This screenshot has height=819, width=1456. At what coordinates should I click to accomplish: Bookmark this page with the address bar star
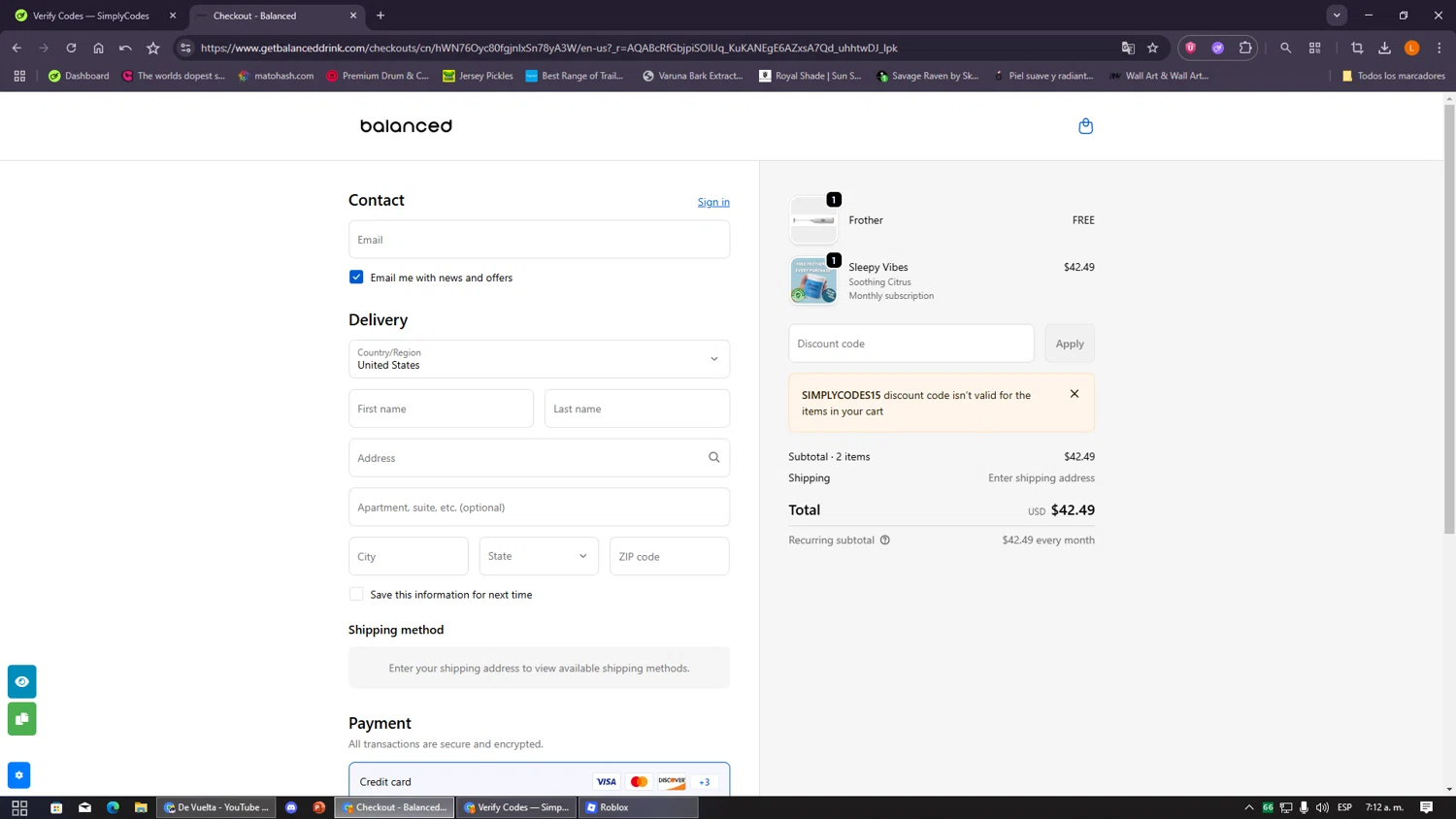point(1152,48)
